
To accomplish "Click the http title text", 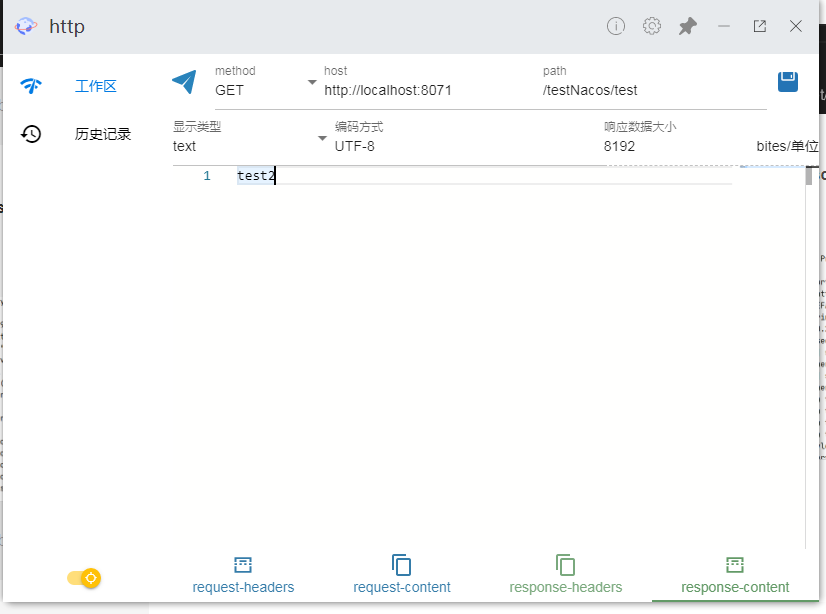I will (67, 27).
